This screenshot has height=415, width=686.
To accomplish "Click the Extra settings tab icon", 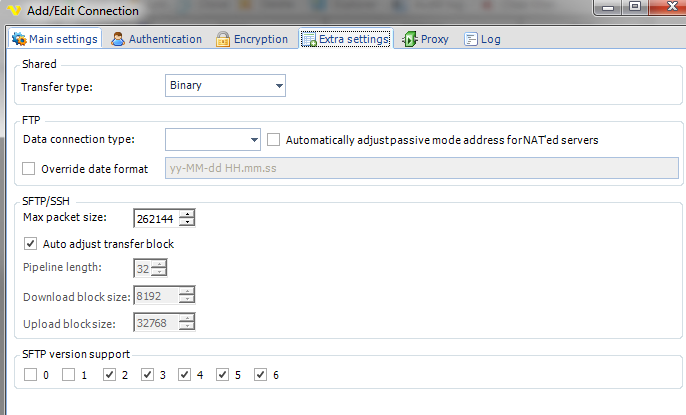I will click(309, 40).
